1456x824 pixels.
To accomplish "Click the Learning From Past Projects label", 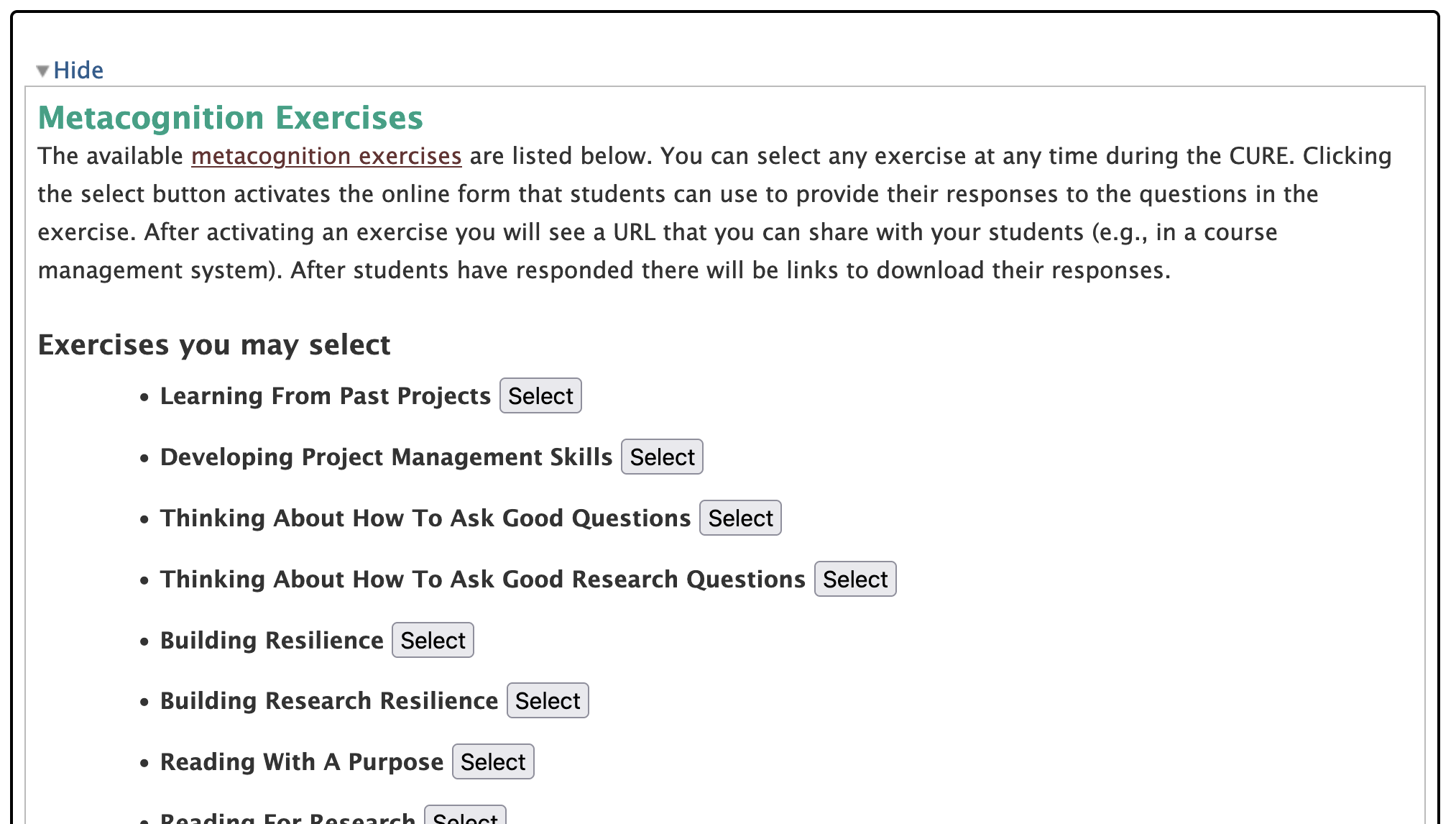I will click(325, 396).
